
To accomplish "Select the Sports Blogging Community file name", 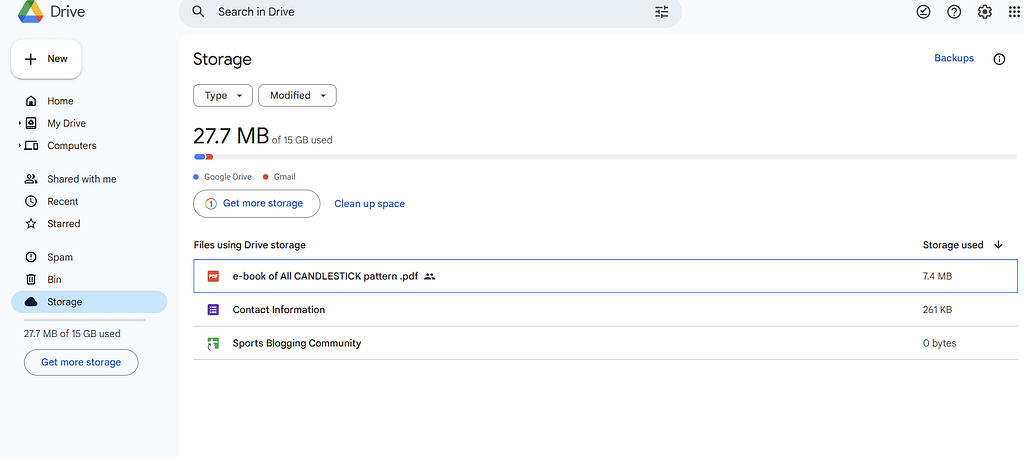I will 296,343.
